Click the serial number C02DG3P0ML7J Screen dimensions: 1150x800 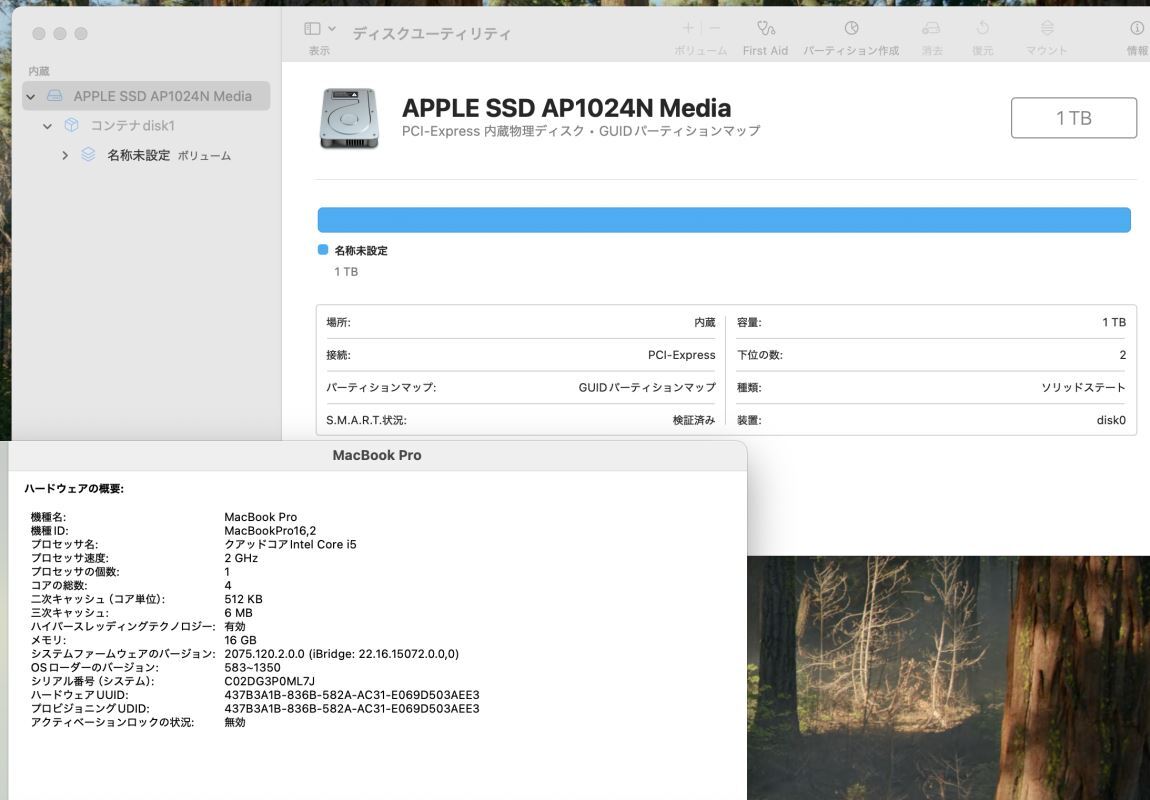269,681
